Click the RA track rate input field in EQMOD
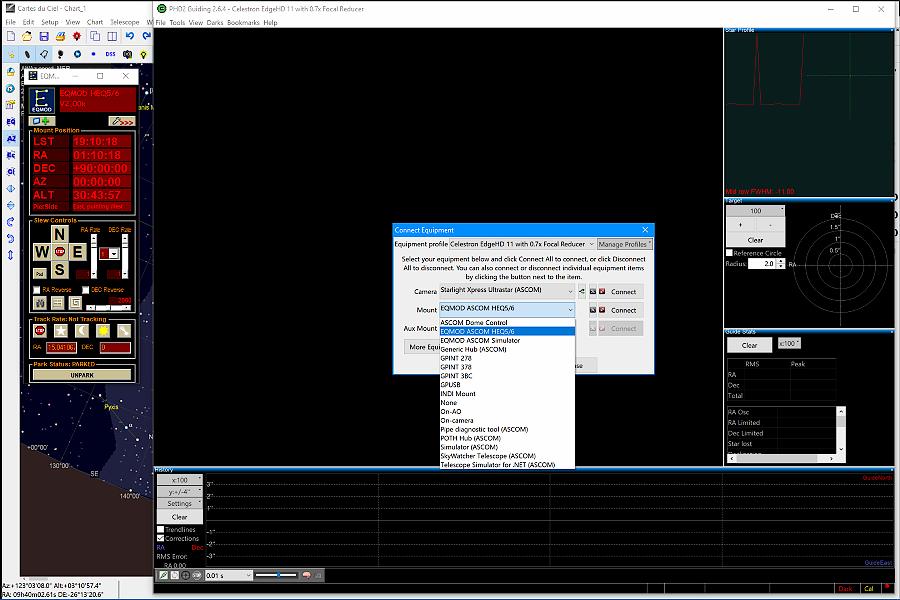The height and width of the screenshot is (600, 900). 61,347
